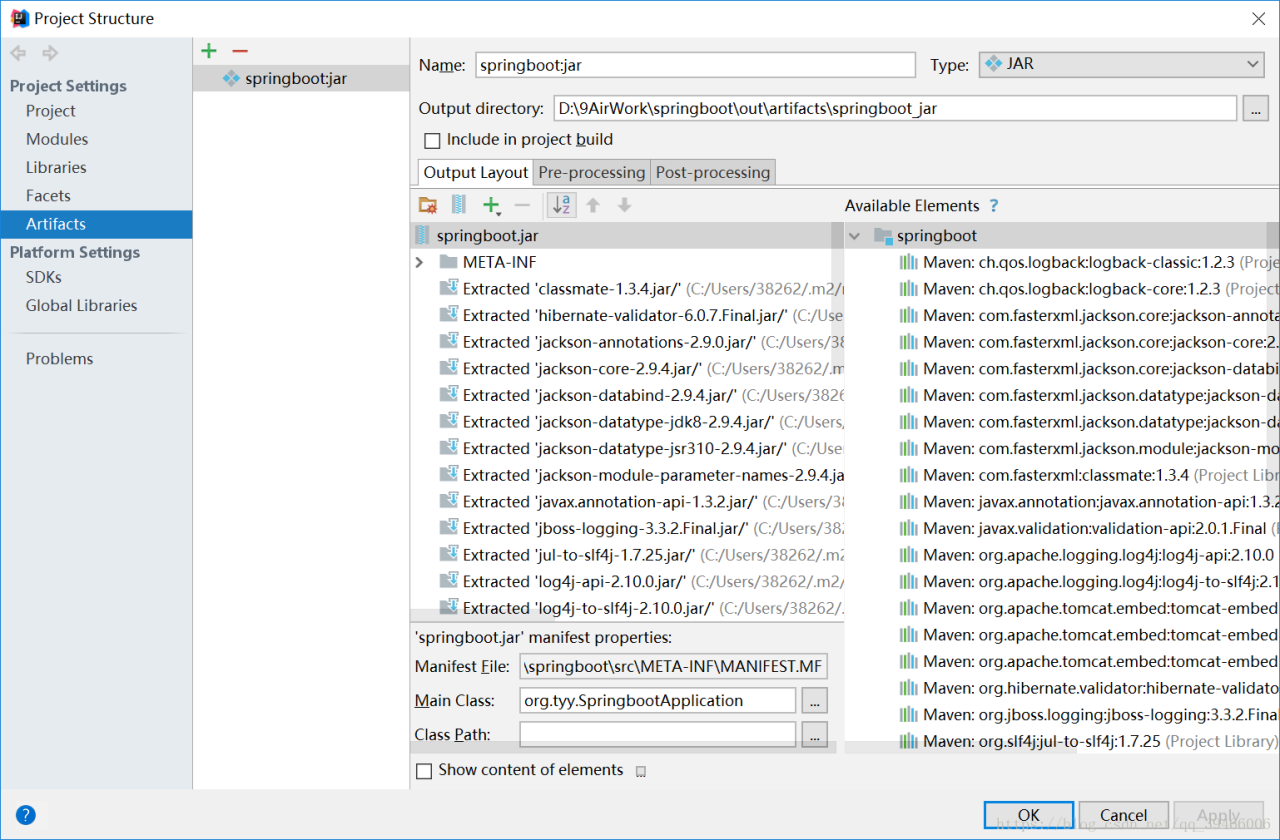Browse for Main Class with ellipsis button

point(814,701)
